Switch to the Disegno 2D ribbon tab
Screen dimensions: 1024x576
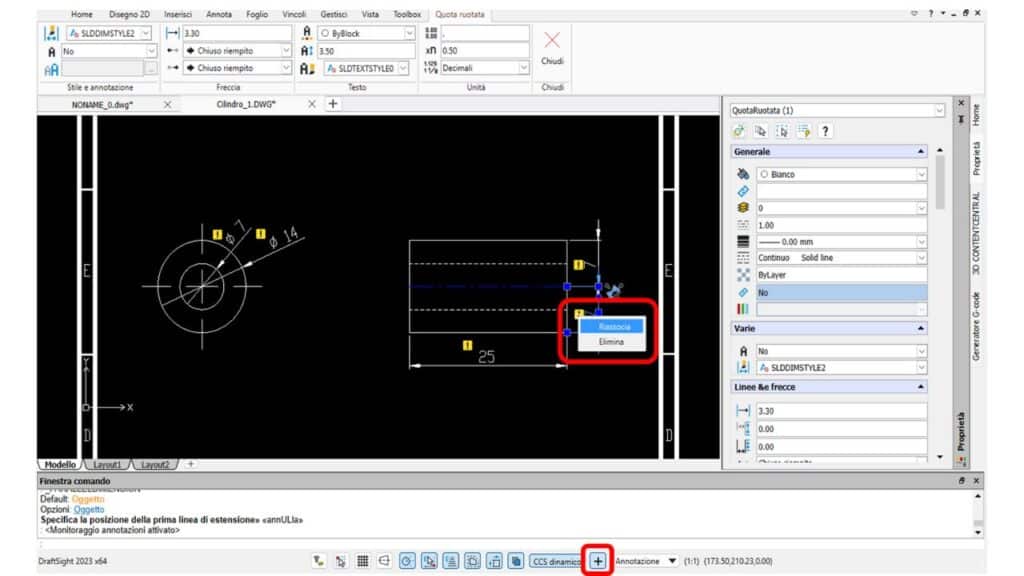132,14
